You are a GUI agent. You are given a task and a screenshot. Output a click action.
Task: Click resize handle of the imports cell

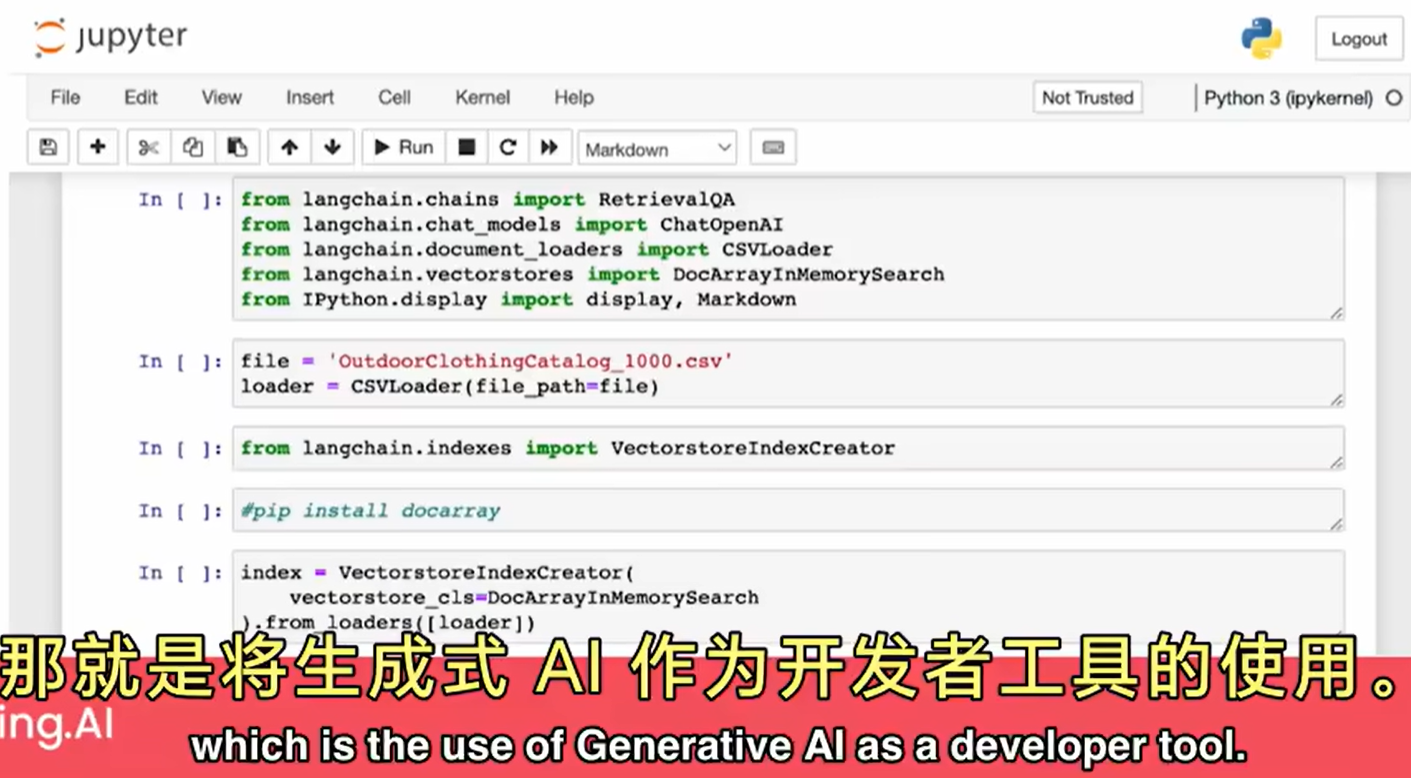tap(1336, 313)
